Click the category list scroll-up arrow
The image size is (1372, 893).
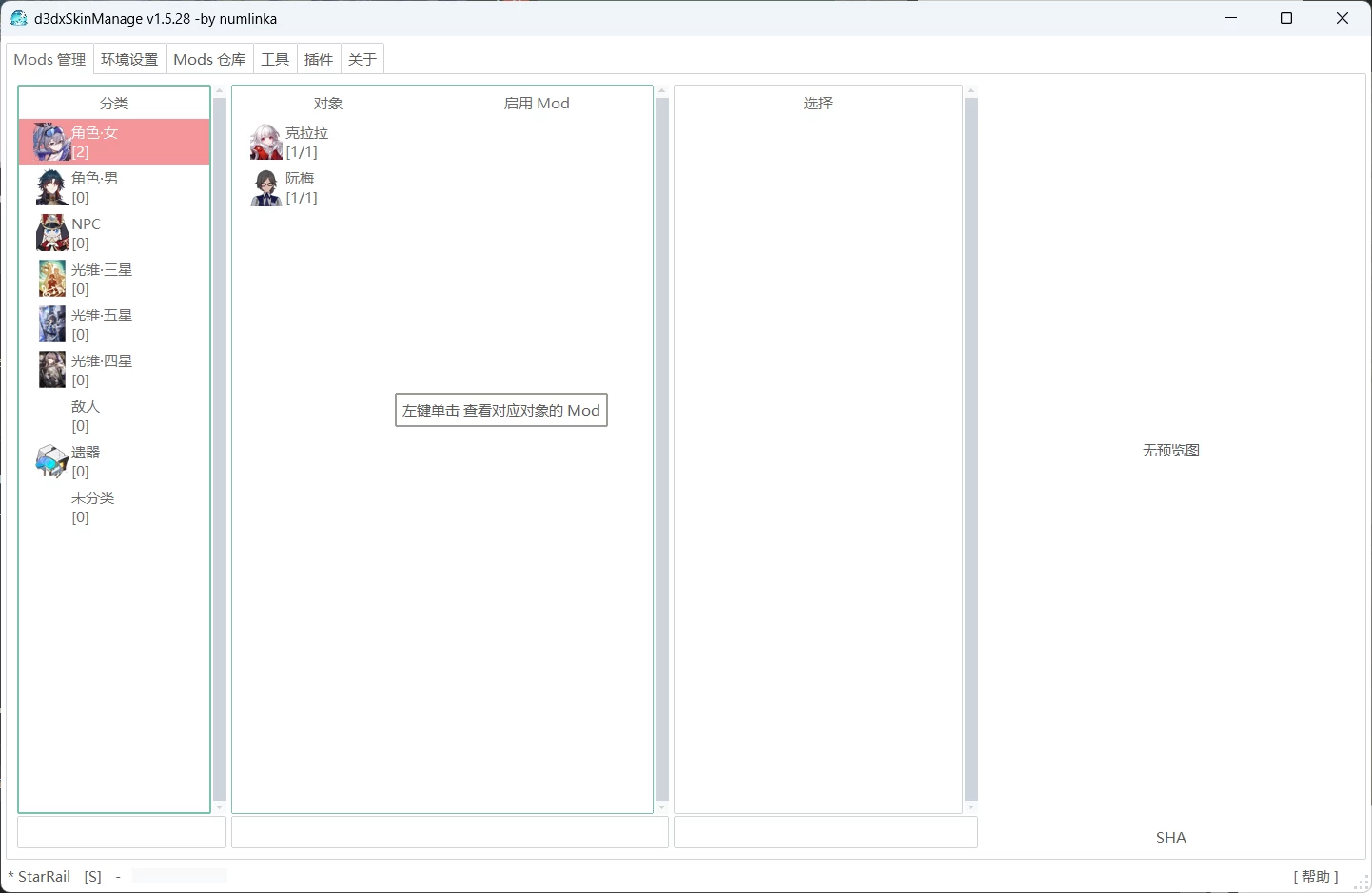point(220,91)
